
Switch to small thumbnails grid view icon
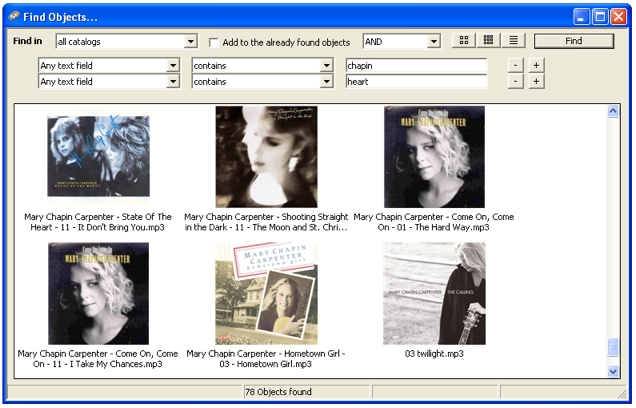click(x=489, y=40)
